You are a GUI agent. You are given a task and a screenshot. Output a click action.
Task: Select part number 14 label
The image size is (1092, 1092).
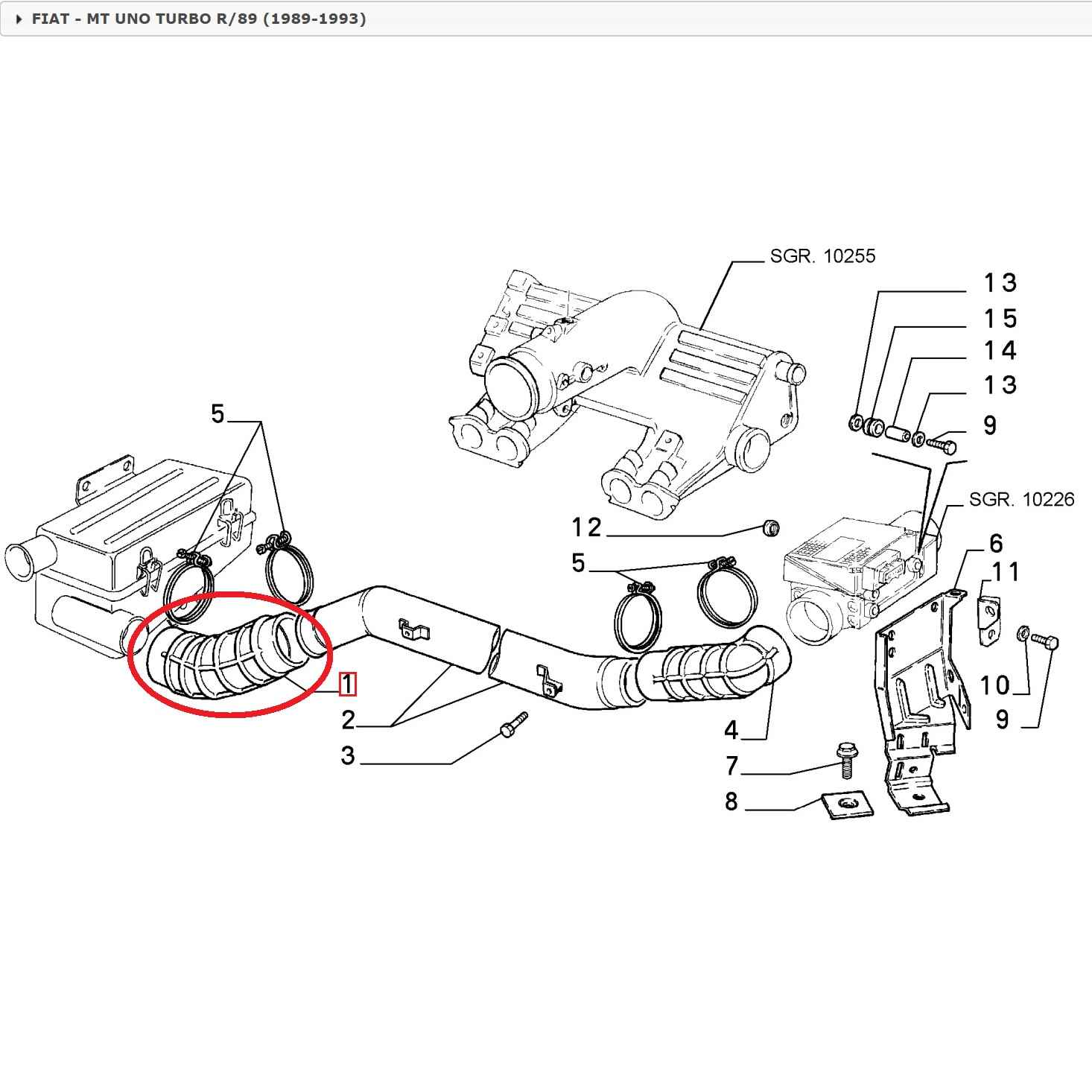[1000, 351]
